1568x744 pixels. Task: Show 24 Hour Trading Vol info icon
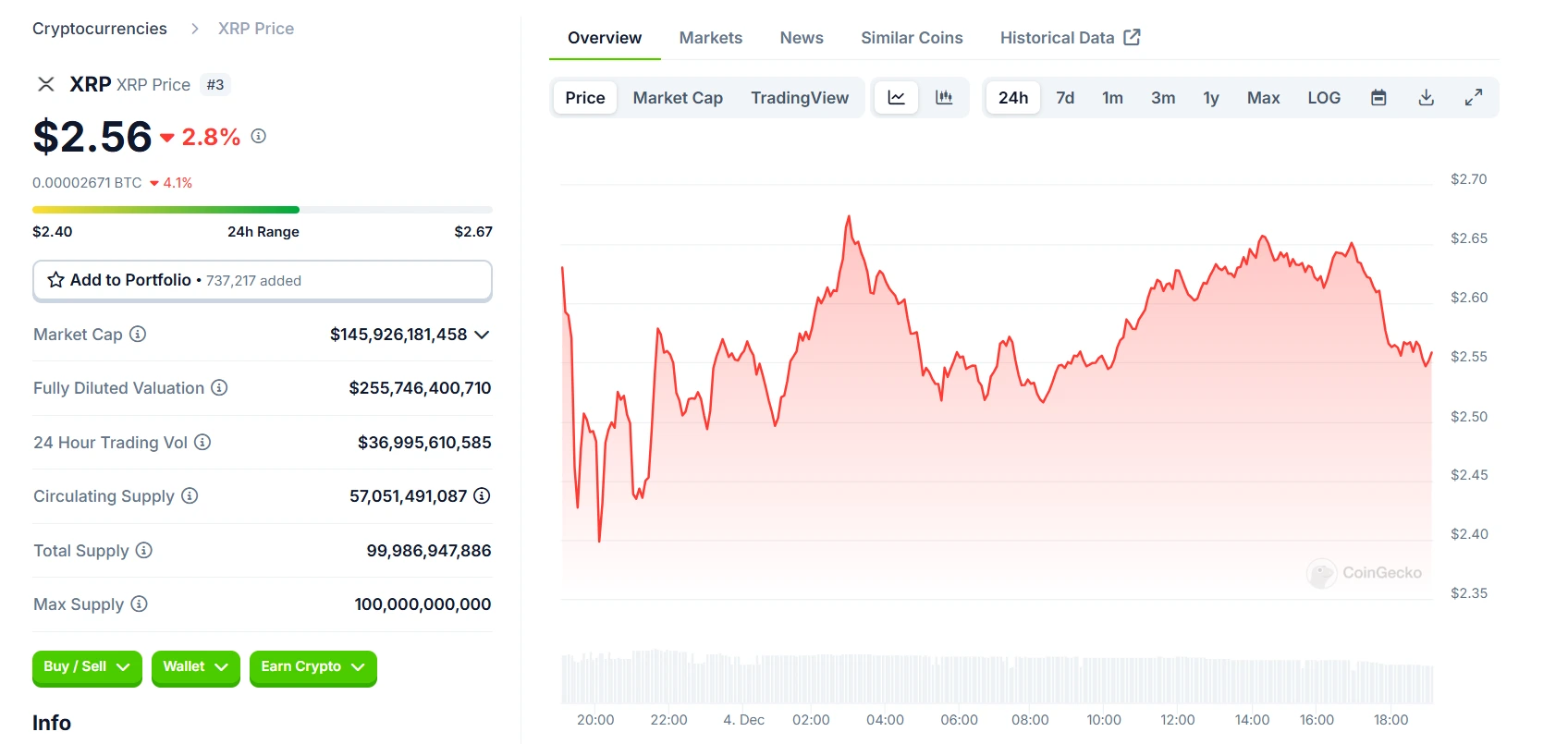click(x=202, y=442)
